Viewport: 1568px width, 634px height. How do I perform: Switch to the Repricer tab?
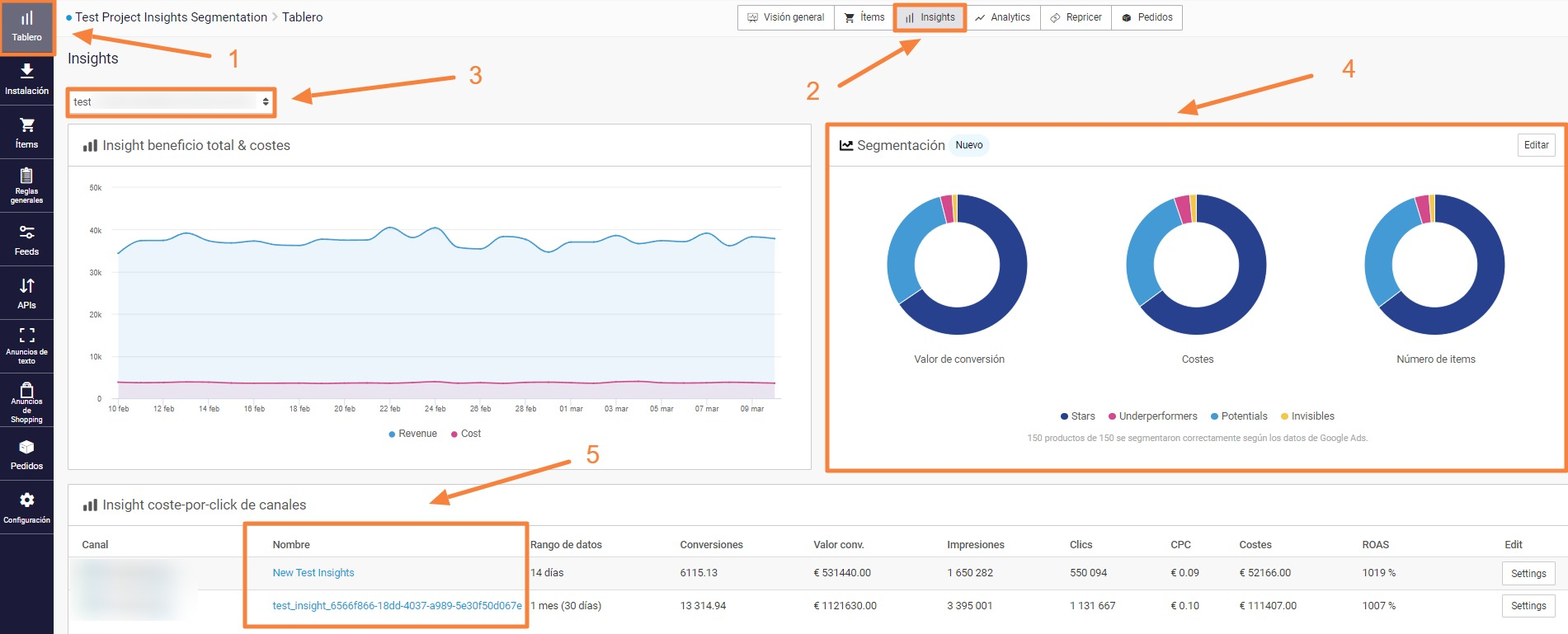click(1076, 17)
